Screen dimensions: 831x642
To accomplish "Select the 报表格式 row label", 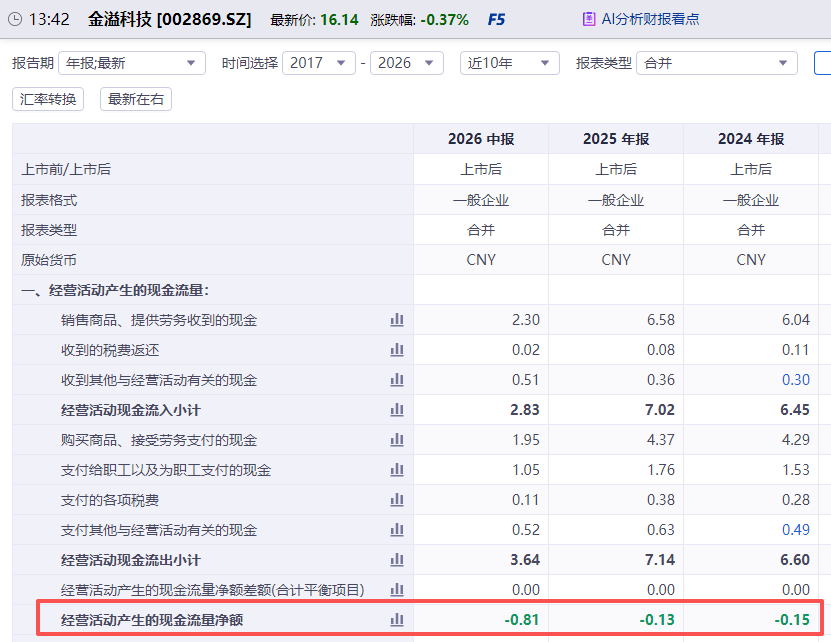I will (x=49, y=200).
